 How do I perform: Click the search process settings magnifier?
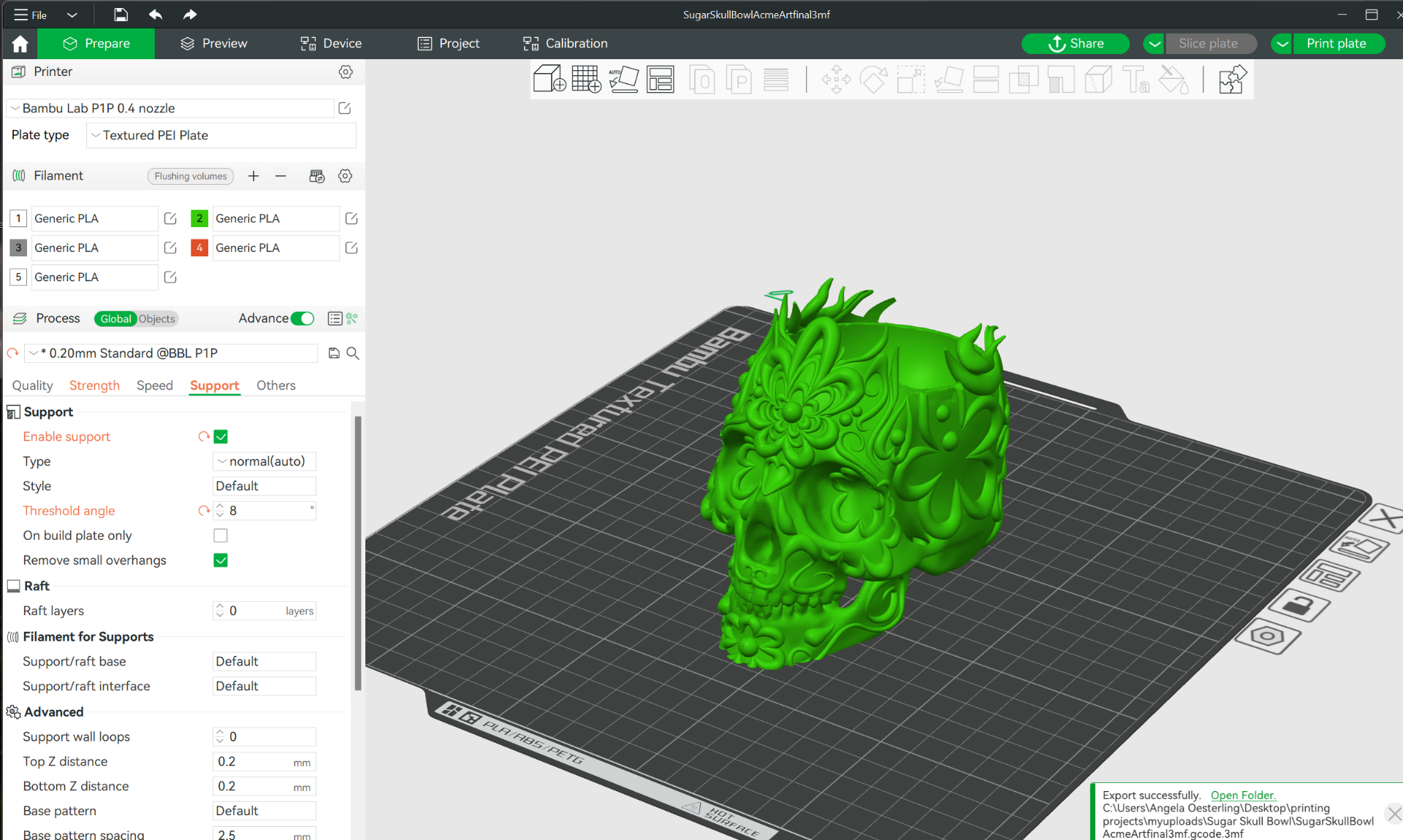353,354
